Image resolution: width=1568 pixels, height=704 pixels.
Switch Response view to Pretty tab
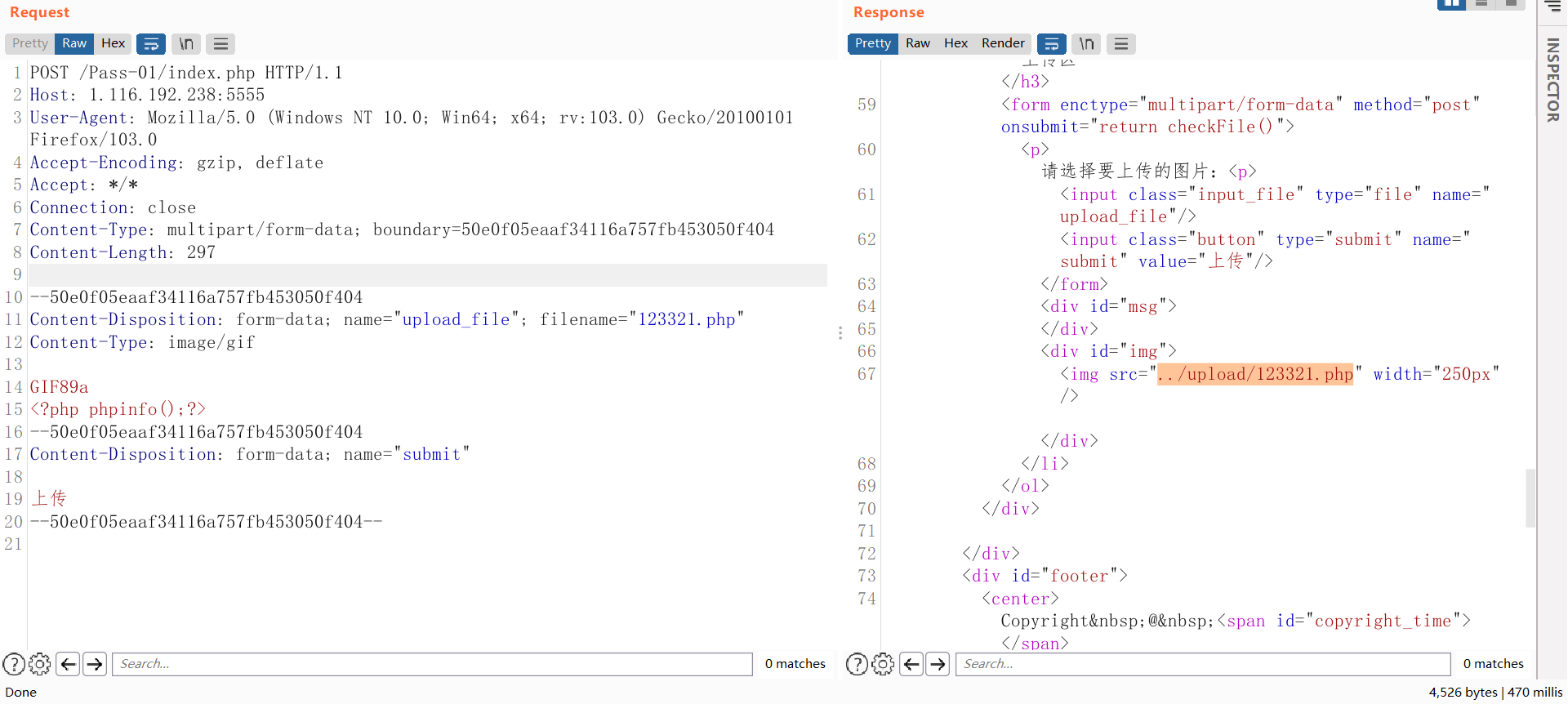(873, 43)
